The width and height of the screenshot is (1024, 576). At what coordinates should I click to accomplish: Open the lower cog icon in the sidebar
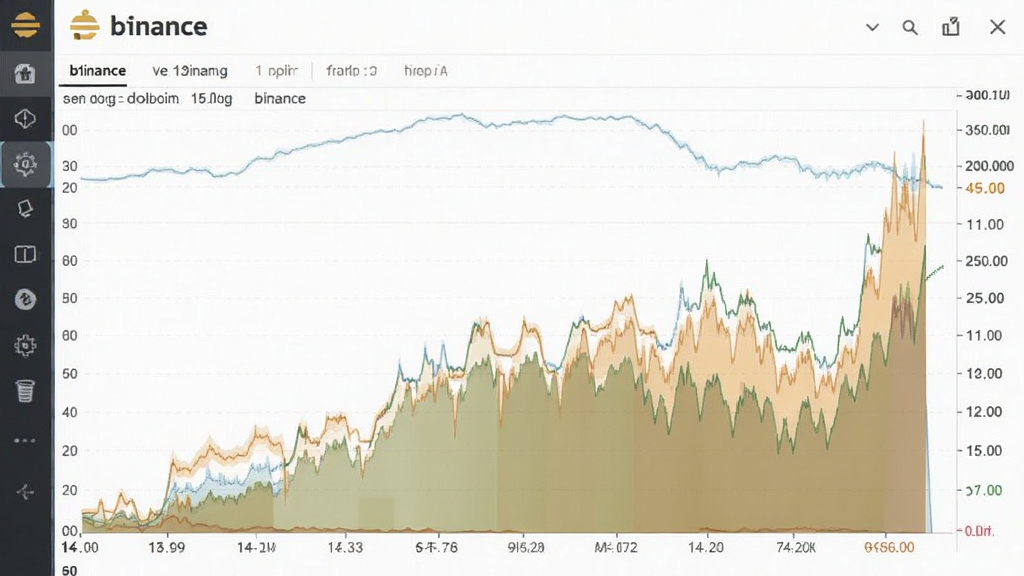point(25,345)
